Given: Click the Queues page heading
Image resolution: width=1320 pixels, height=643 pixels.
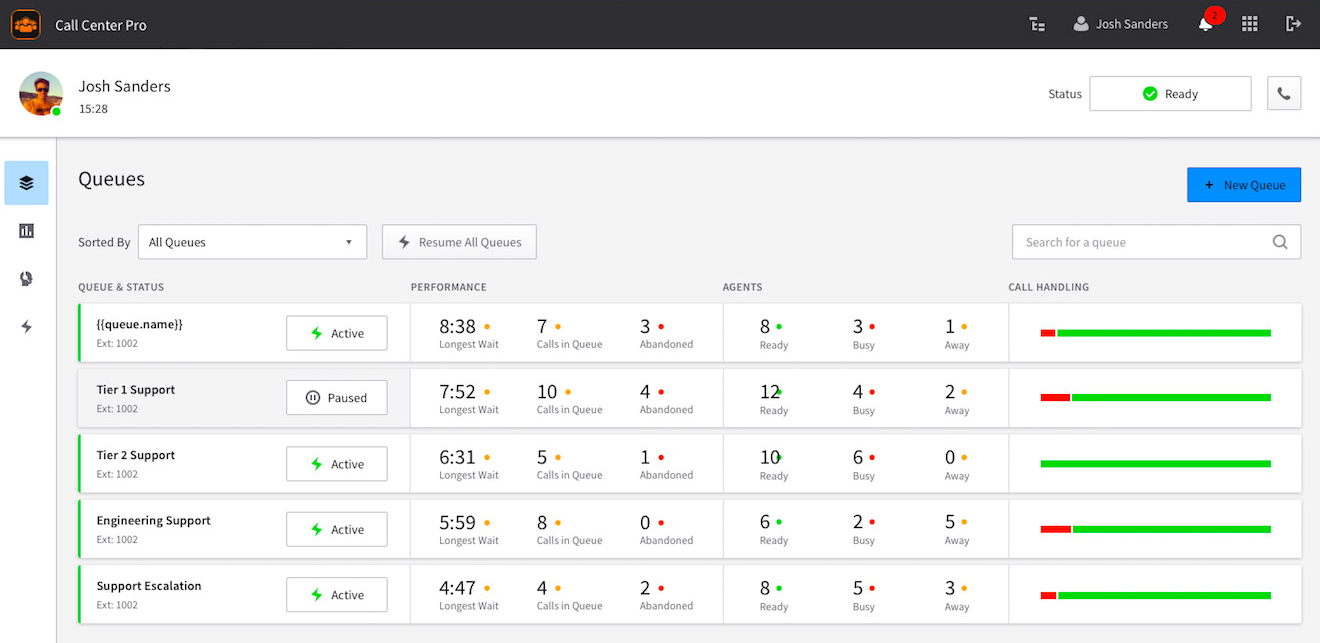Looking at the screenshot, I should pyautogui.click(x=111, y=179).
